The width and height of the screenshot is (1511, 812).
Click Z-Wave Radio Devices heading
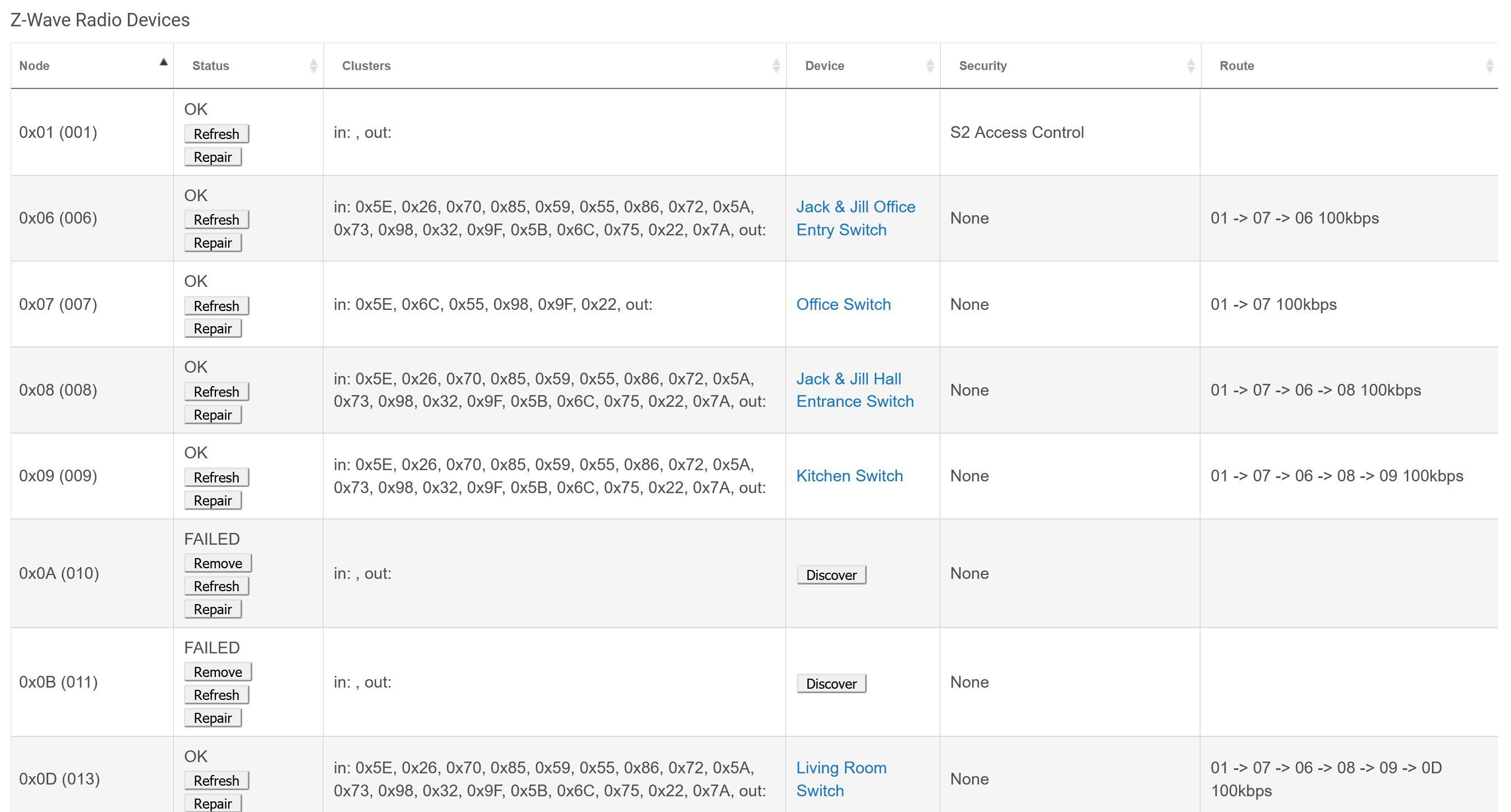(100, 20)
